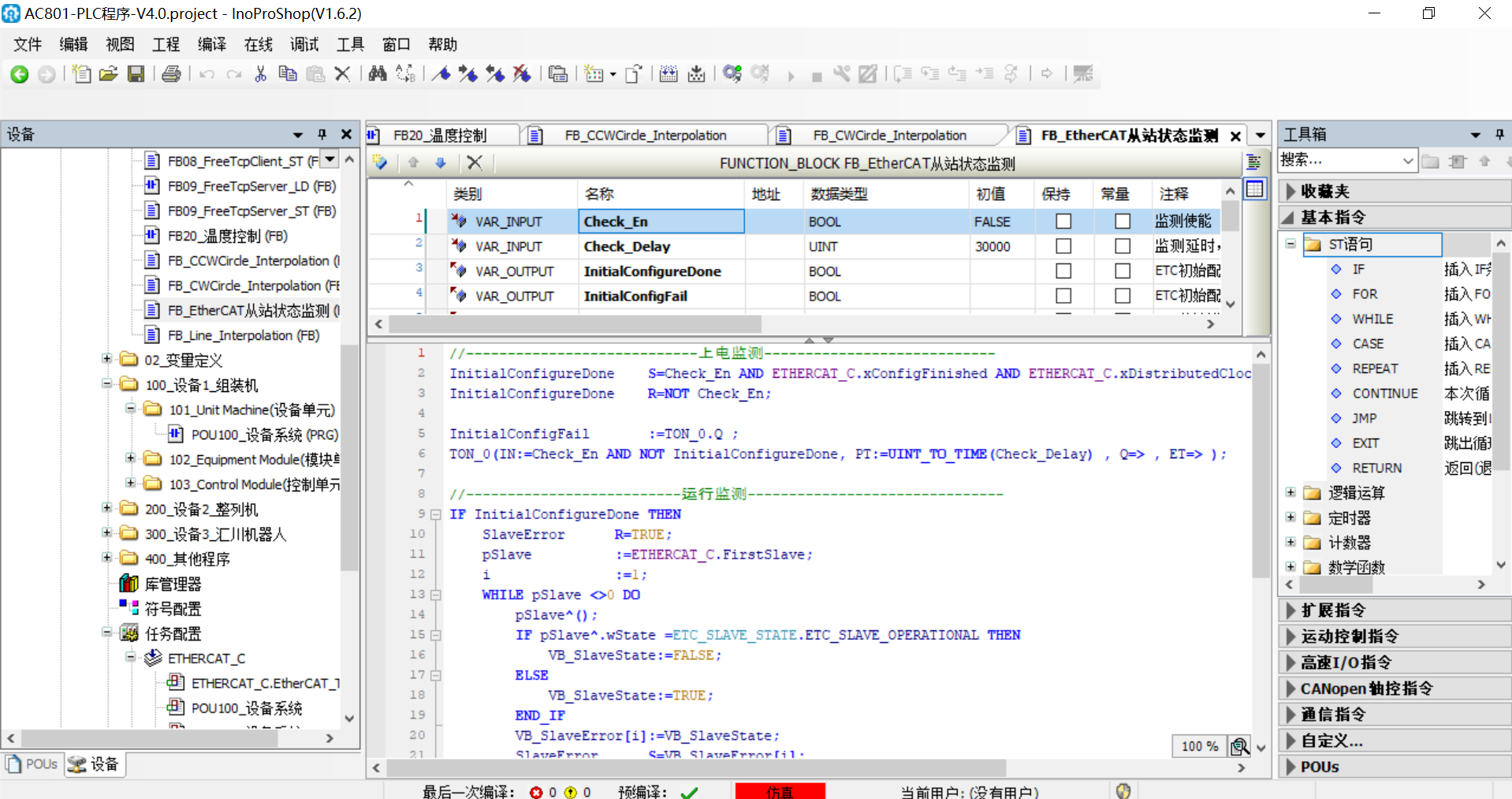Click the red 仿真 status button

pyautogui.click(x=780, y=791)
